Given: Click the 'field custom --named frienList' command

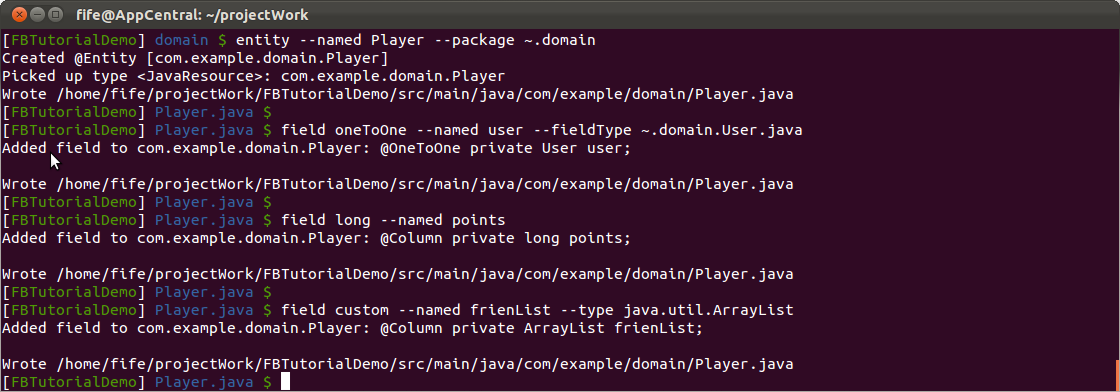Looking at the screenshot, I should pos(416,310).
